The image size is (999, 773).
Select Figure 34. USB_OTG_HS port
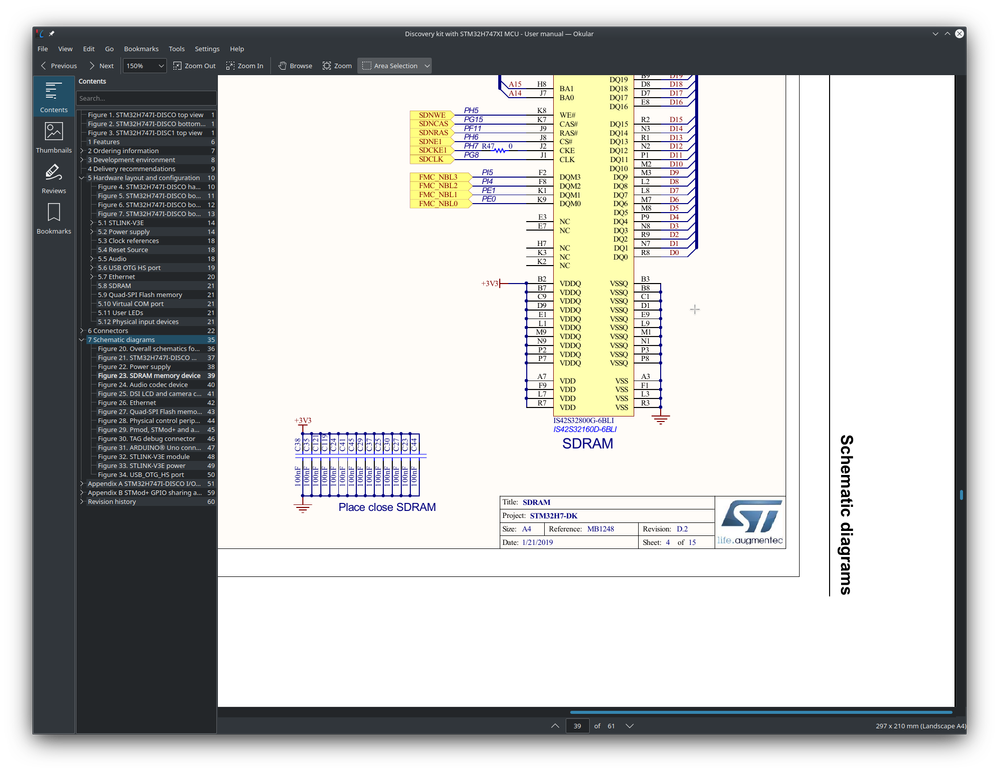coord(146,475)
